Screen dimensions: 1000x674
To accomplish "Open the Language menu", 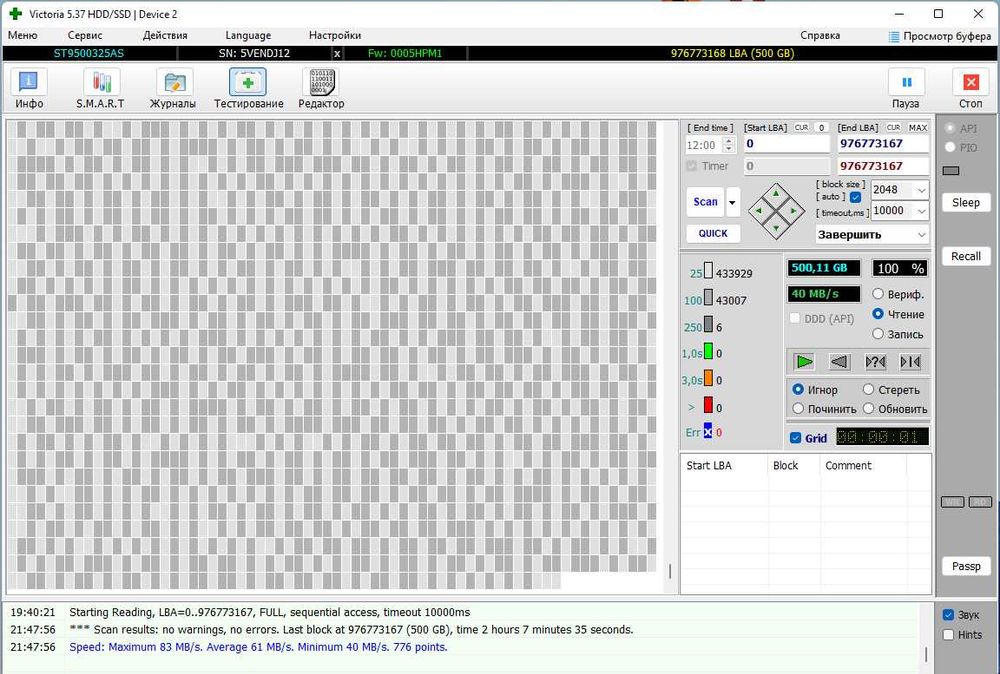I will coord(248,36).
